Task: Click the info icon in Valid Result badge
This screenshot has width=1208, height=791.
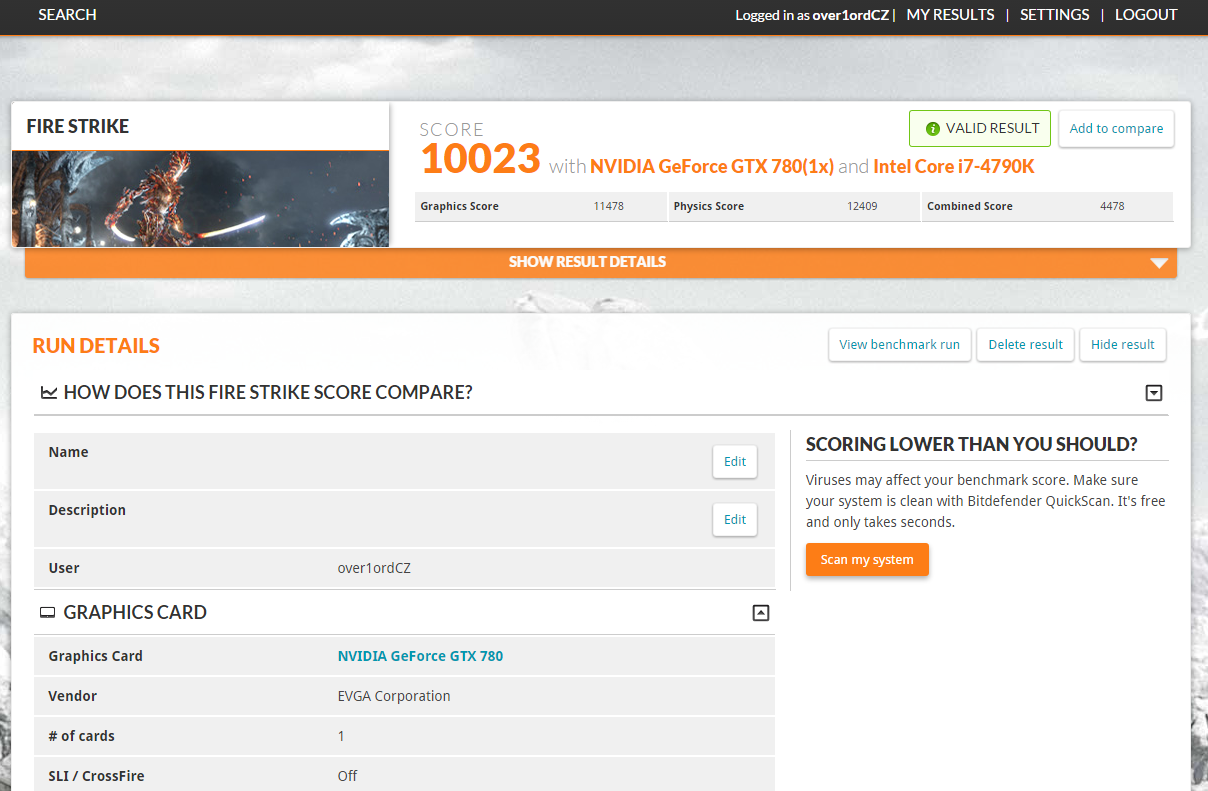Action: click(932, 128)
